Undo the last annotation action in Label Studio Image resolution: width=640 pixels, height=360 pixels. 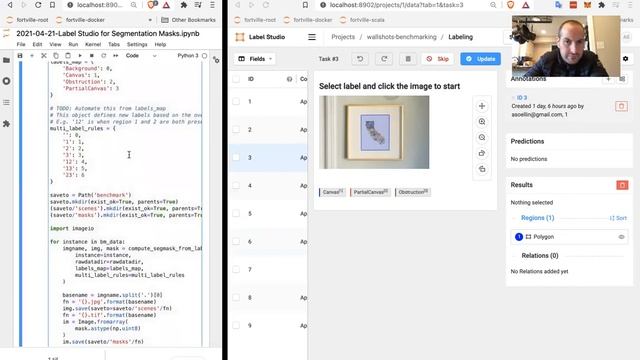click(x=360, y=59)
